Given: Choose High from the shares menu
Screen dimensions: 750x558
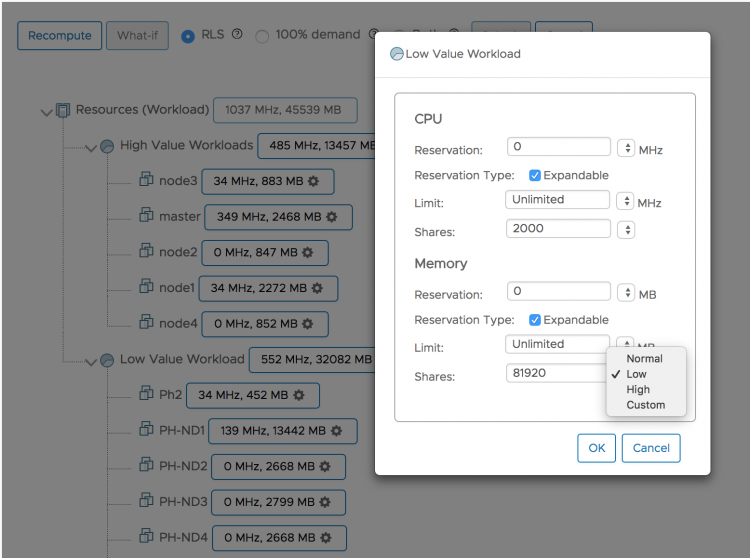Looking at the screenshot, I should 638,390.
